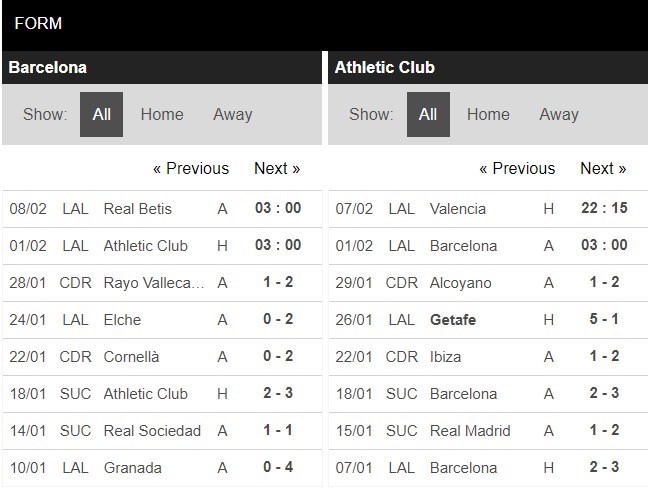
Task: Open Rayo Vallecano match row
Action: coord(154,282)
